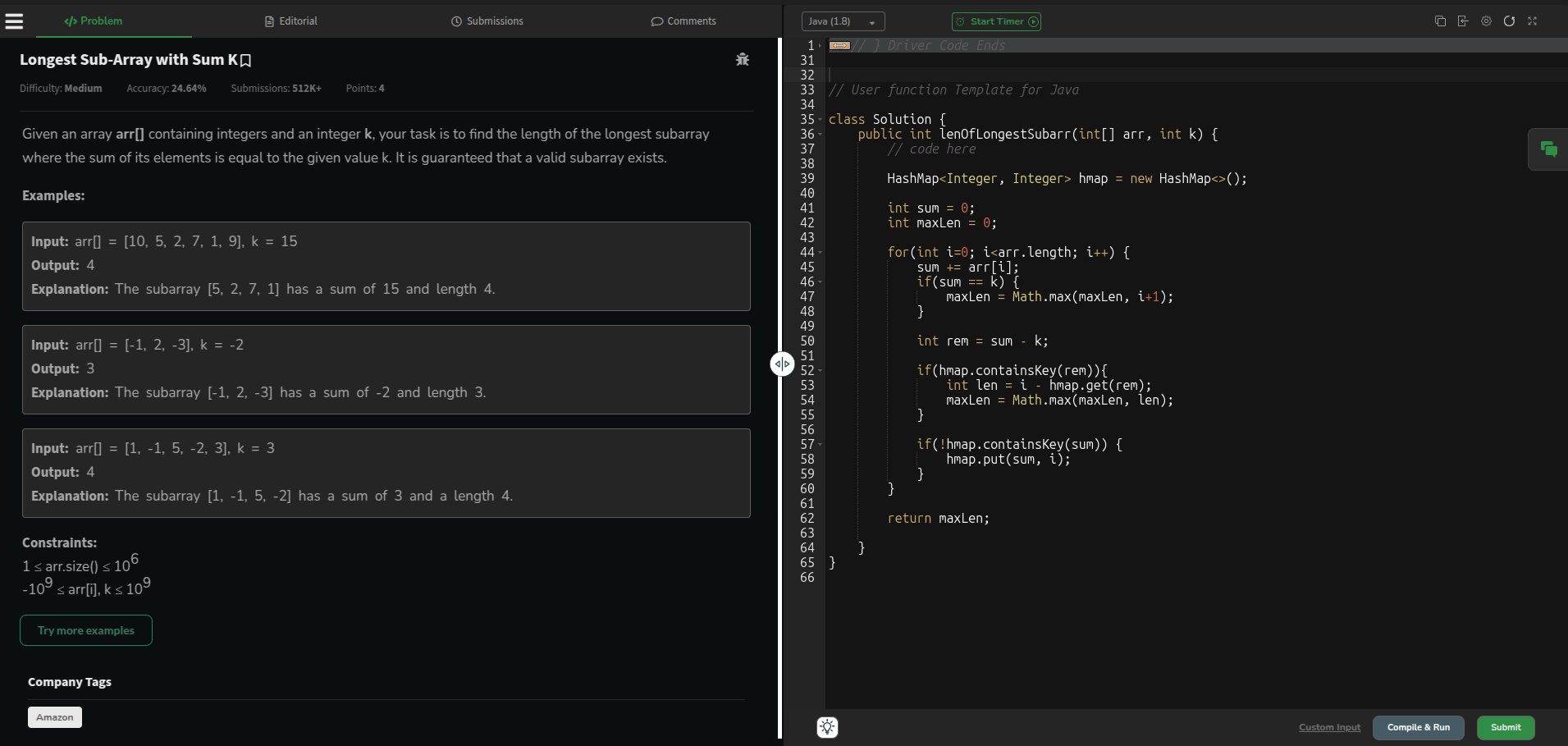This screenshot has height=746, width=1568.
Task: Copy the code using the copy icon
Action: click(1440, 21)
